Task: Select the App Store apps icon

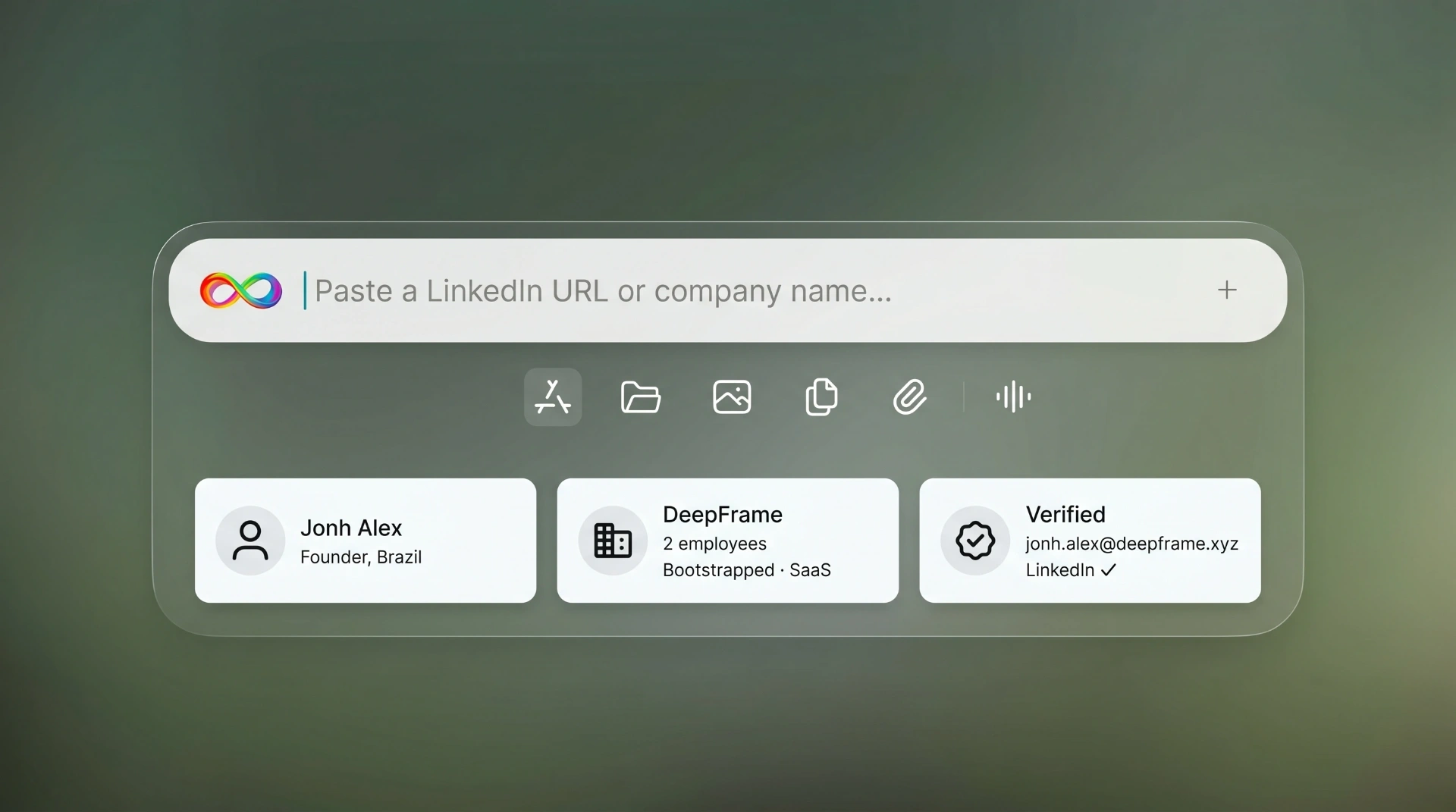Action: tap(553, 397)
